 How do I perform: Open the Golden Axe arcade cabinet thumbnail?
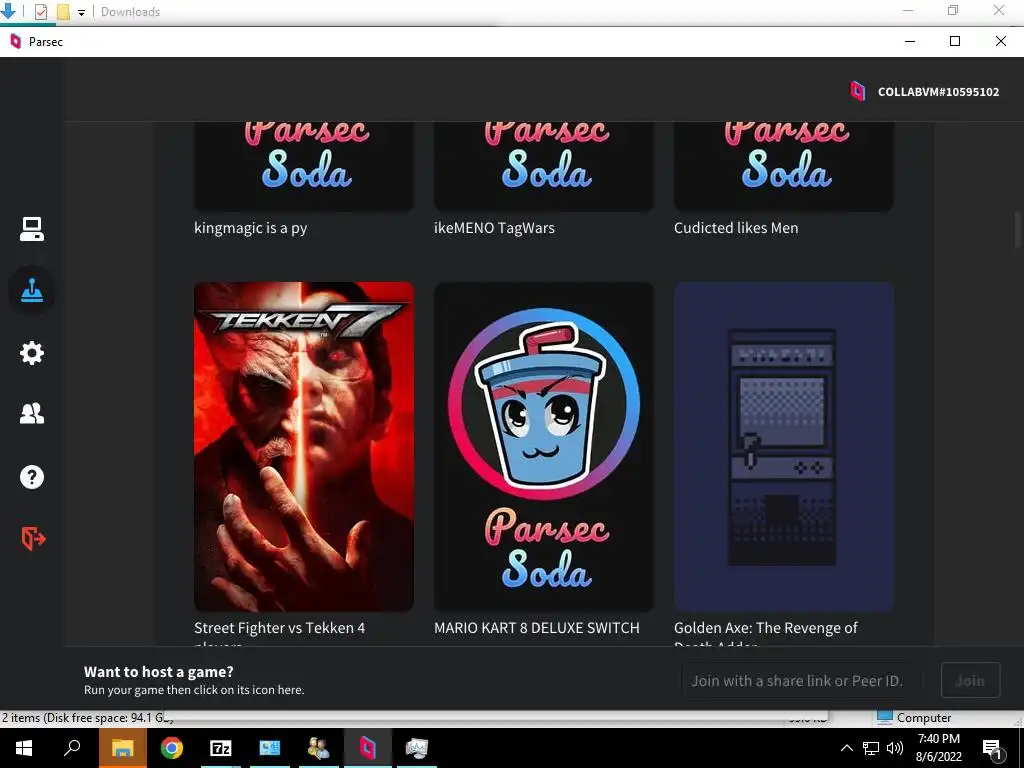(x=784, y=447)
